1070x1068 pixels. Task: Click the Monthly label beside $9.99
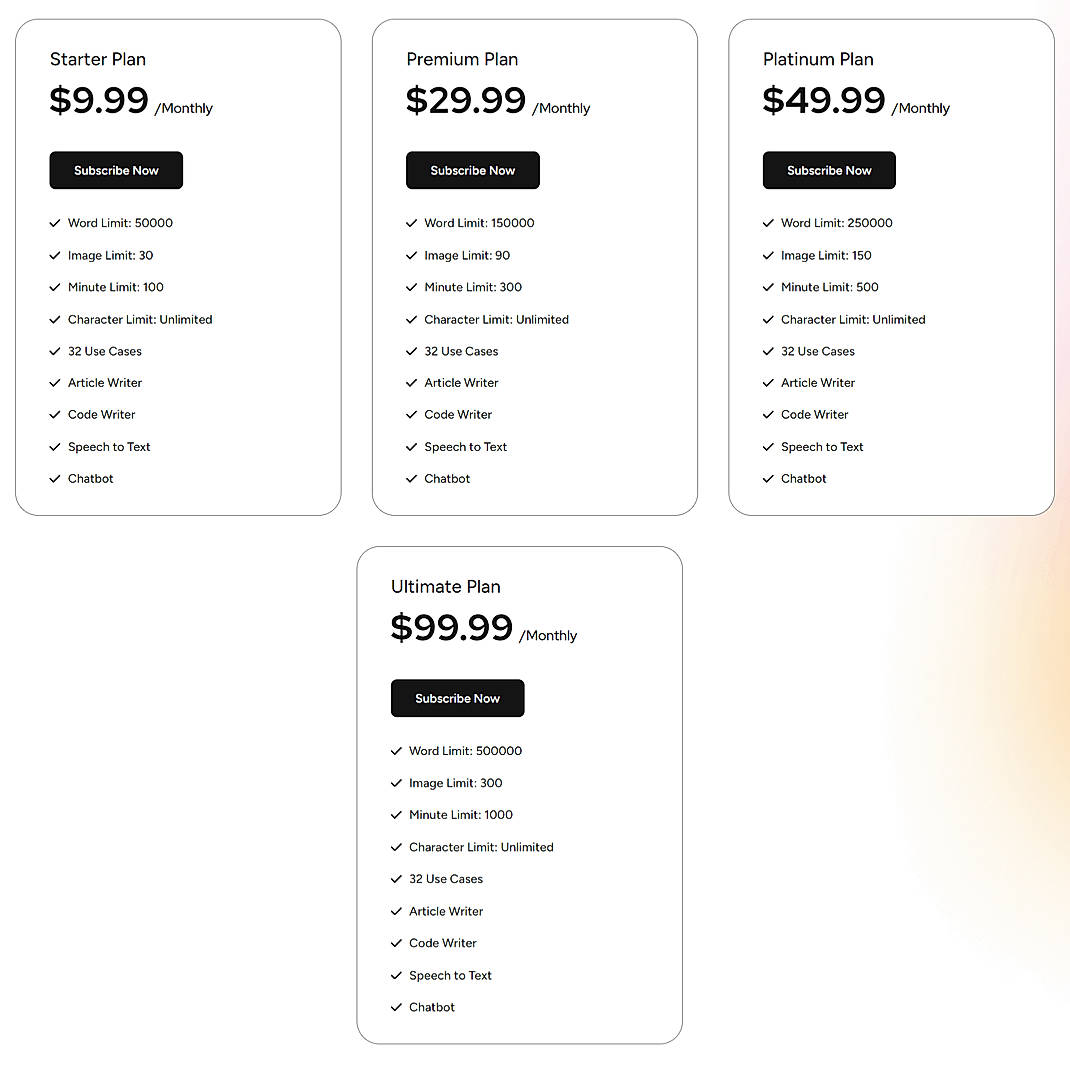[x=185, y=109]
